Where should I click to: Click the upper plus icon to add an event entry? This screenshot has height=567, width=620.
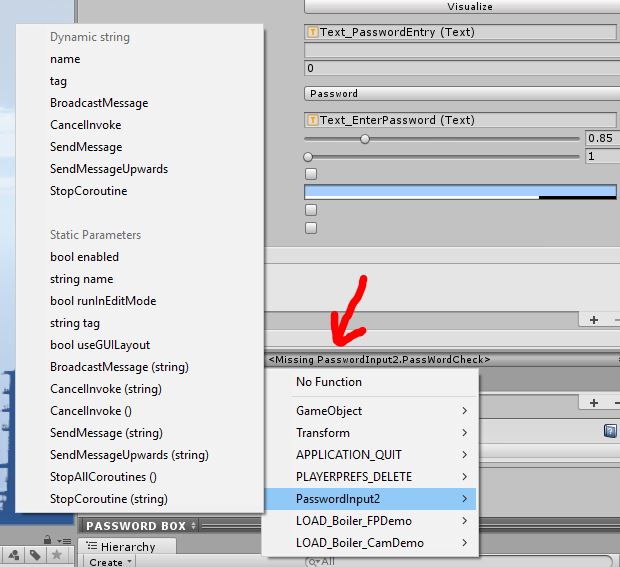pos(593,320)
